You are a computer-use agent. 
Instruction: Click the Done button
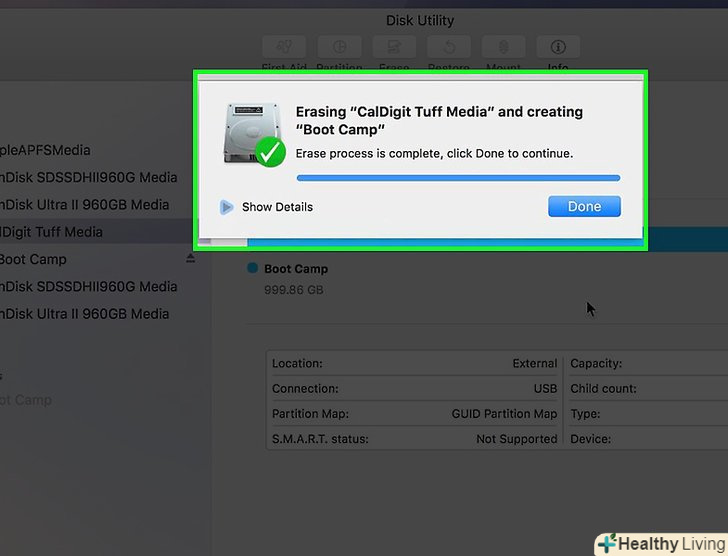pyautogui.click(x=584, y=206)
